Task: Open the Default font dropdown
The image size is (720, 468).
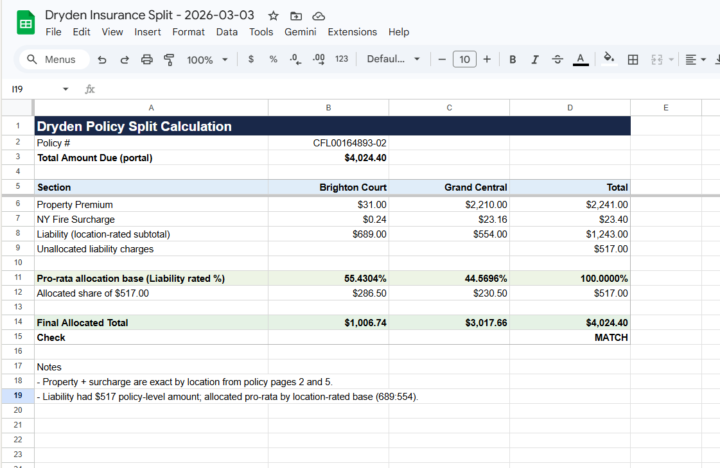Action: pyautogui.click(x=393, y=59)
